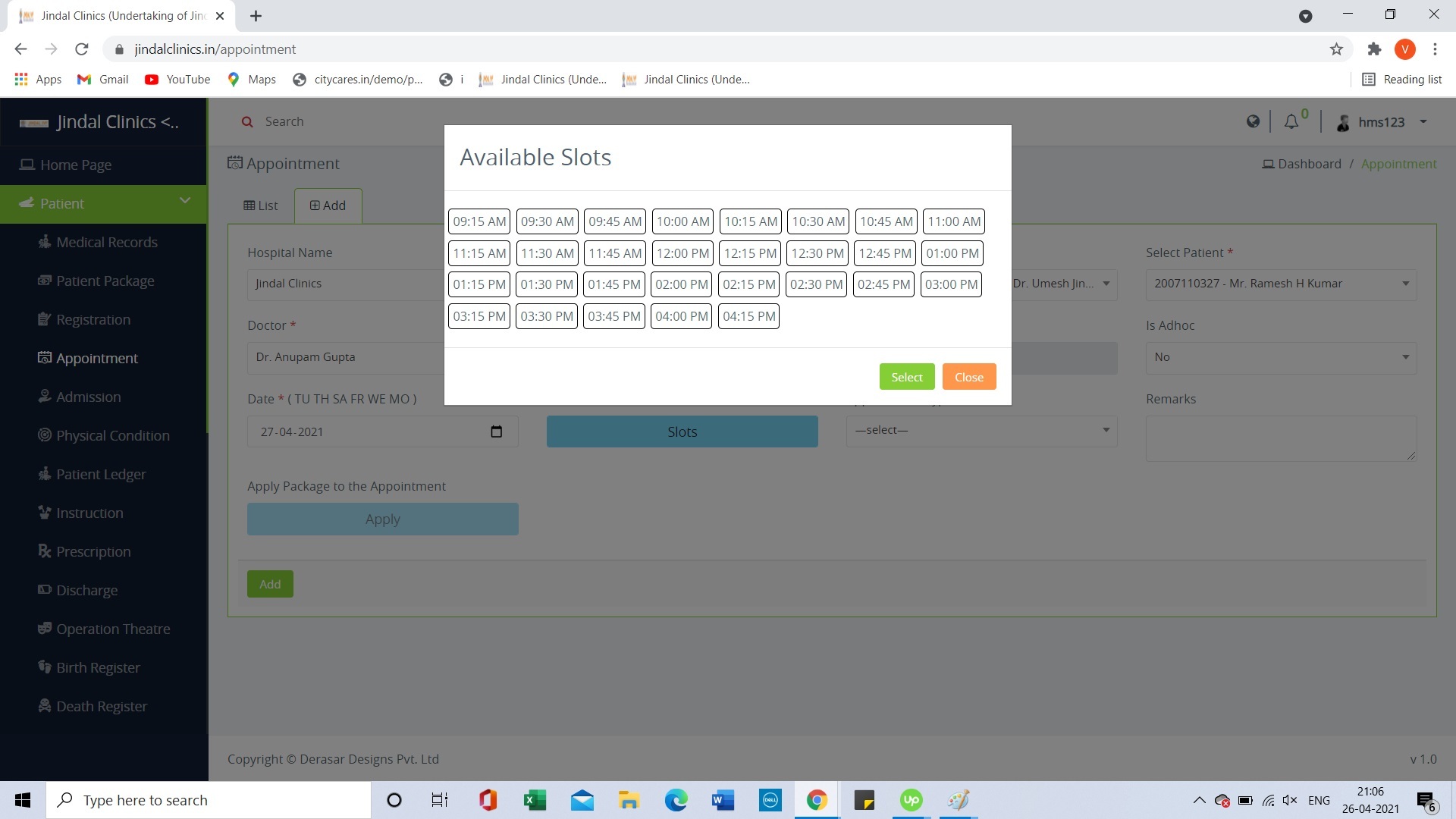Pick the 09:15 AM slot
The image size is (1456, 819).
coord(479,221)
